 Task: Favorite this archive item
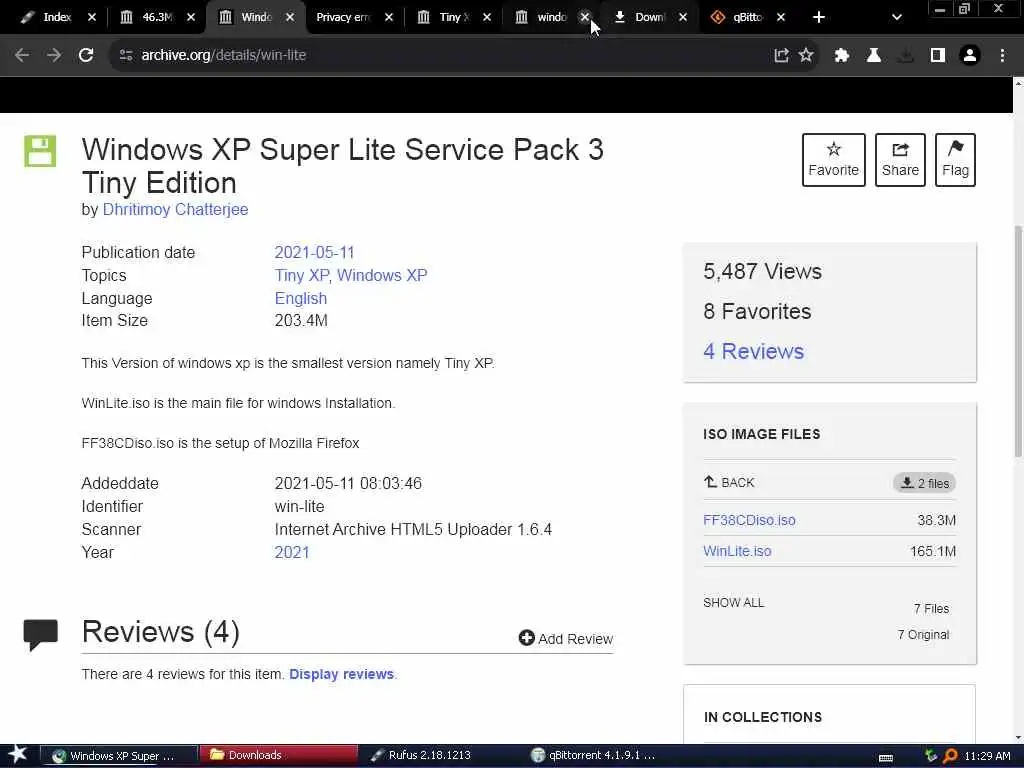[833, 160]
